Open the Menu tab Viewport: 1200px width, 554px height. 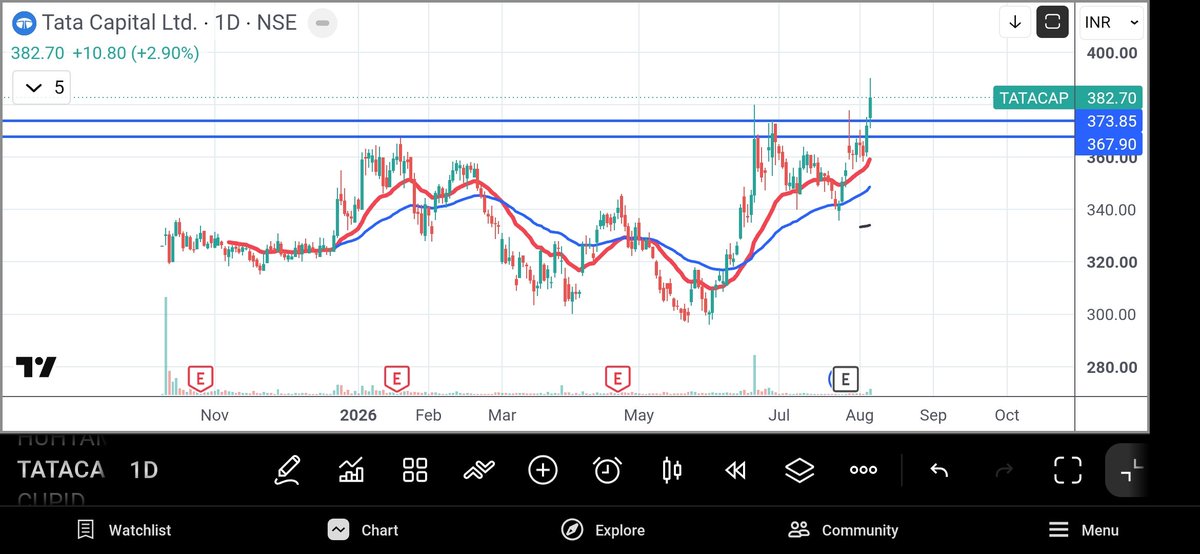click(1084, 530)
